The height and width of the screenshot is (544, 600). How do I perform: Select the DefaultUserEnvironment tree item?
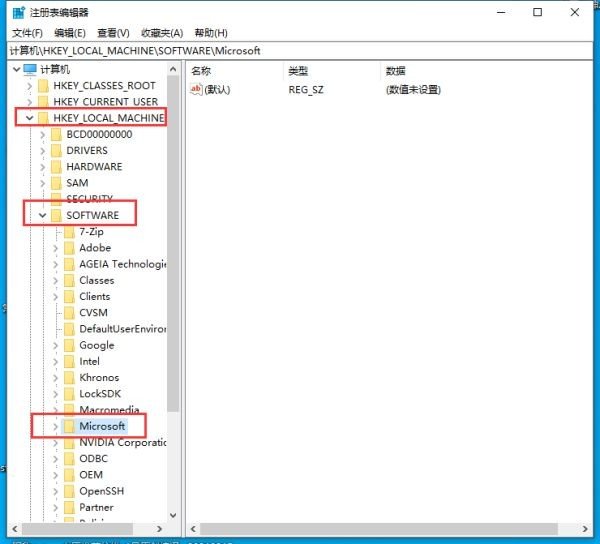pos(122,329)
